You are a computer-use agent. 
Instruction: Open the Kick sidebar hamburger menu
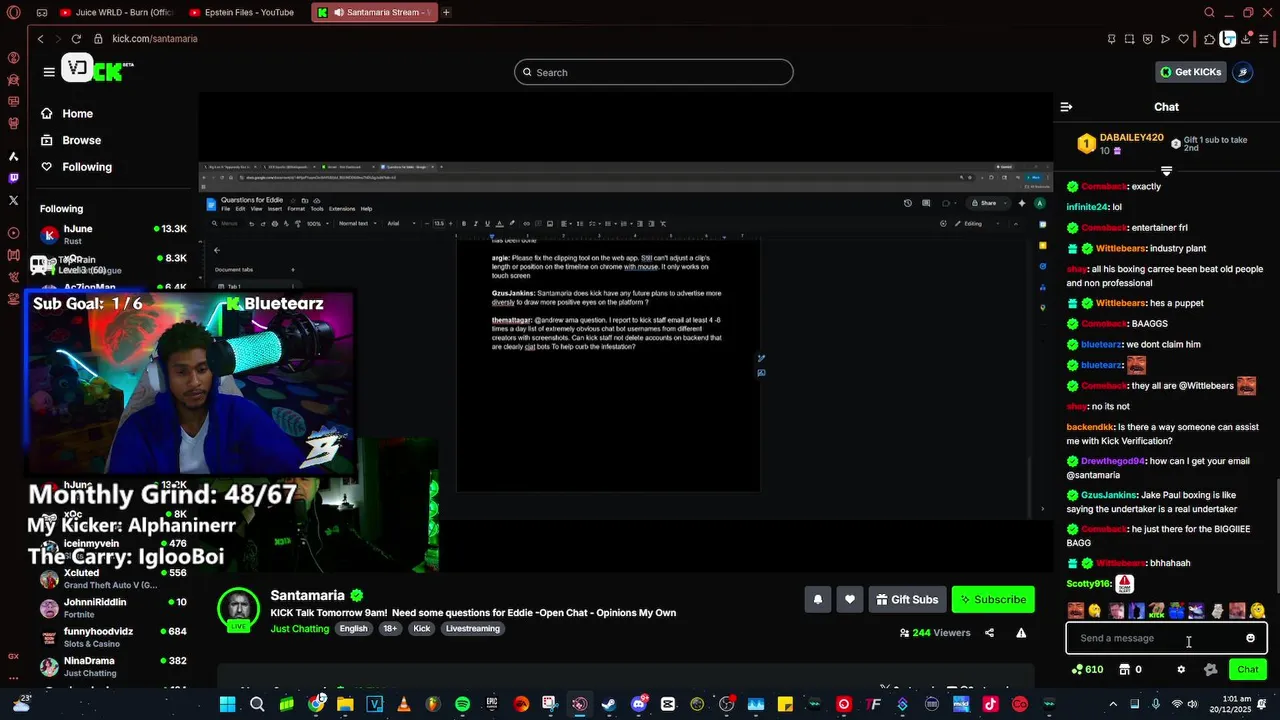coord(49,72)
